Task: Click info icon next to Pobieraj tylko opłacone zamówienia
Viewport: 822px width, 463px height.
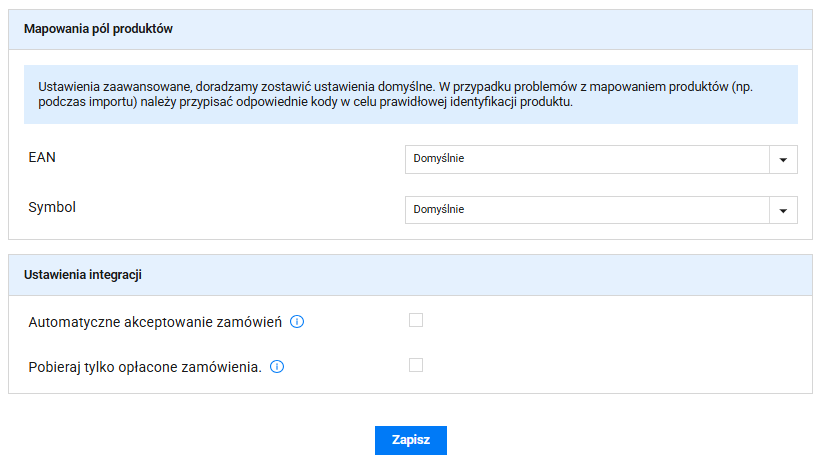Action: (x=277, y=367)
